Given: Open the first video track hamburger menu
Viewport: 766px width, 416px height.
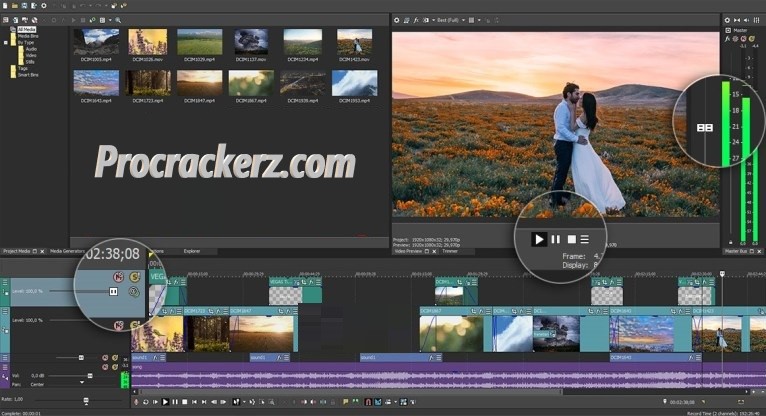Looking at the screenshot, I should (5, 282).
